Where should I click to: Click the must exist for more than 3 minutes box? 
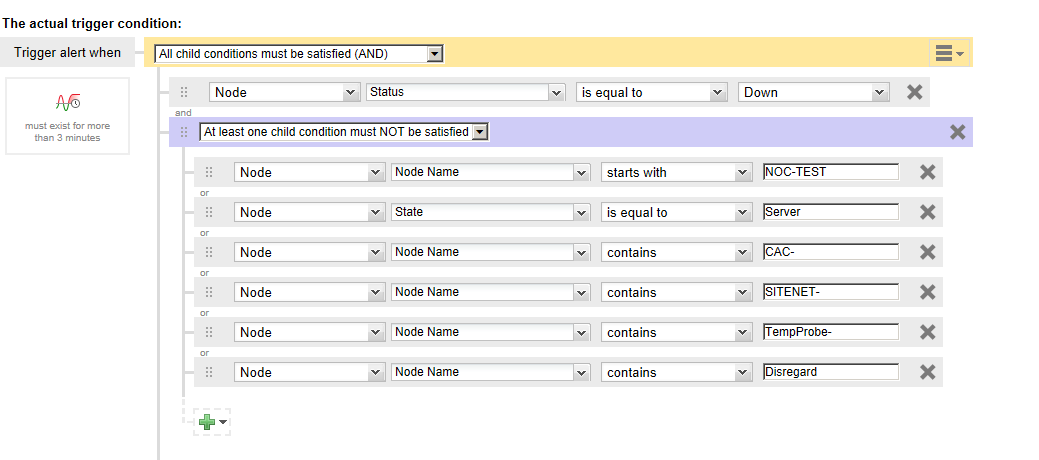pos(68,116)
